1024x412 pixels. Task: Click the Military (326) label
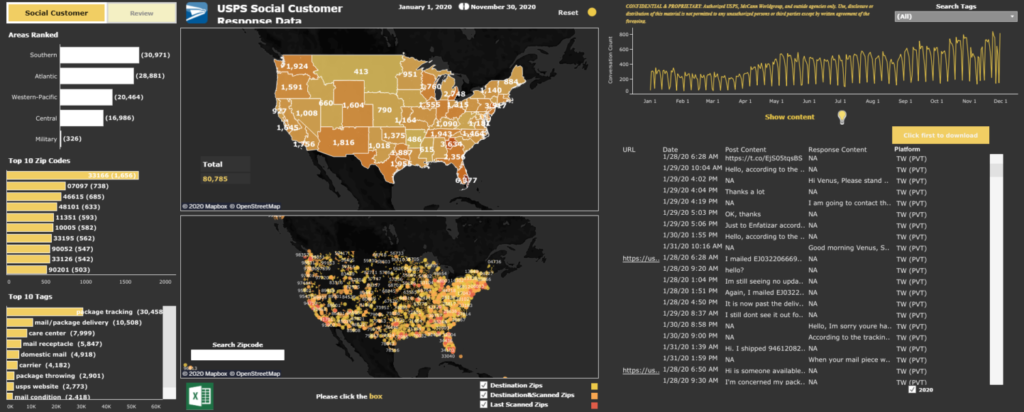tap(73, 139)
